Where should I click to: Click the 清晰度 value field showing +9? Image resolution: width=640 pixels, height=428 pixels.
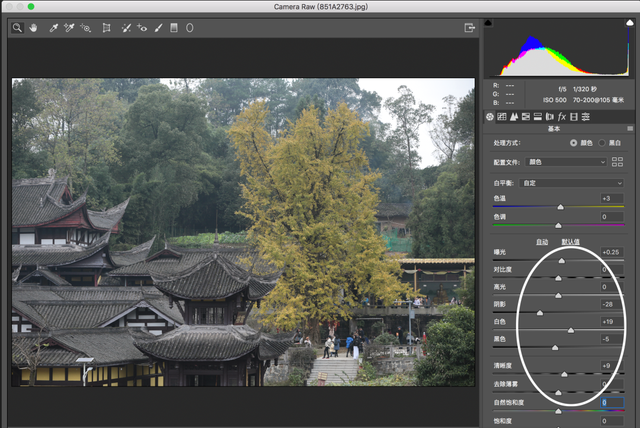tap(612, 366)
